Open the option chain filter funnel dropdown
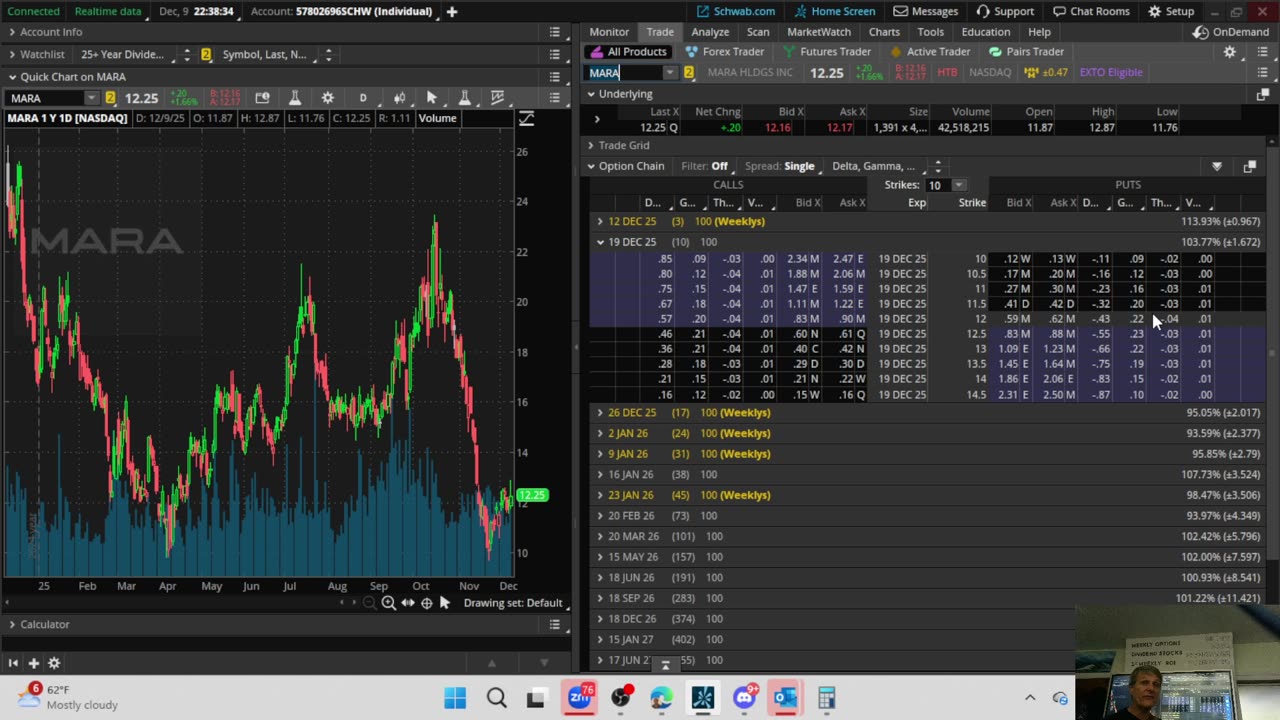Viewport: 1280px width, 720px height. pyautogui.click(x=1217, y=166)
